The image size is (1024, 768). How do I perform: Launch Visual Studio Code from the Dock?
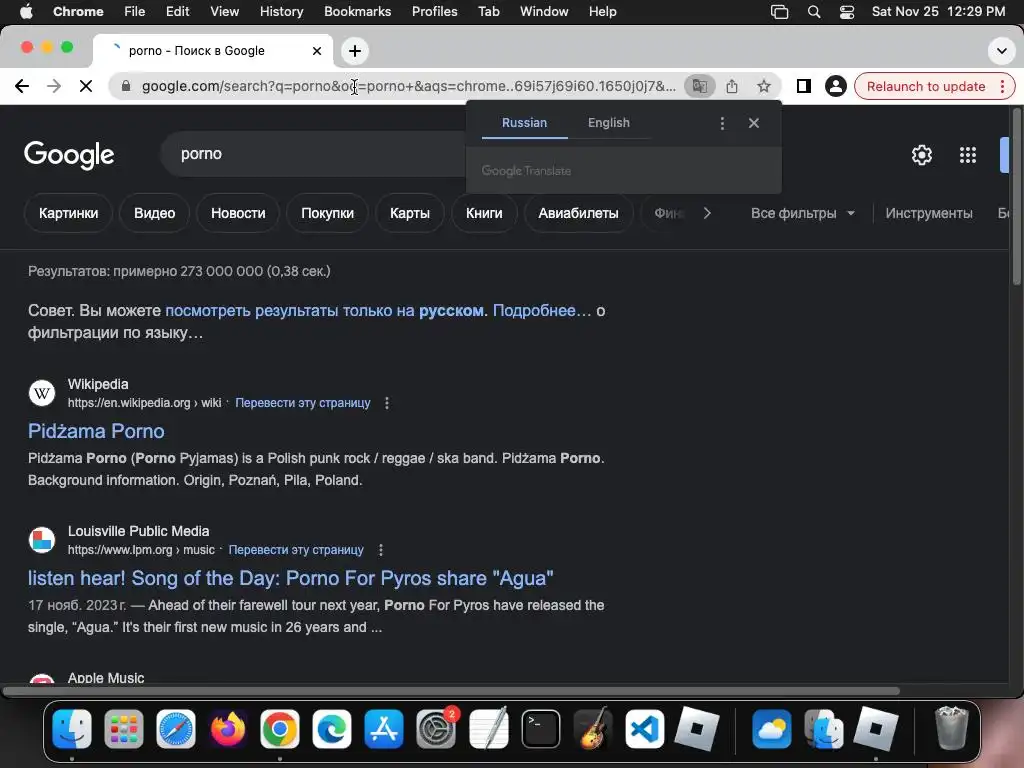tap(645, 729)
